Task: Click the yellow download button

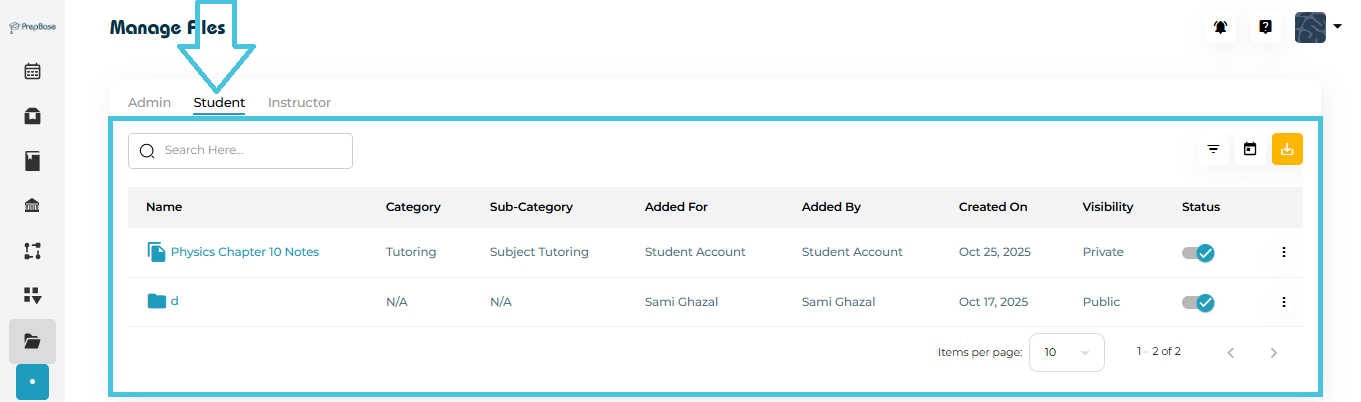Action: pos(1287,149)
